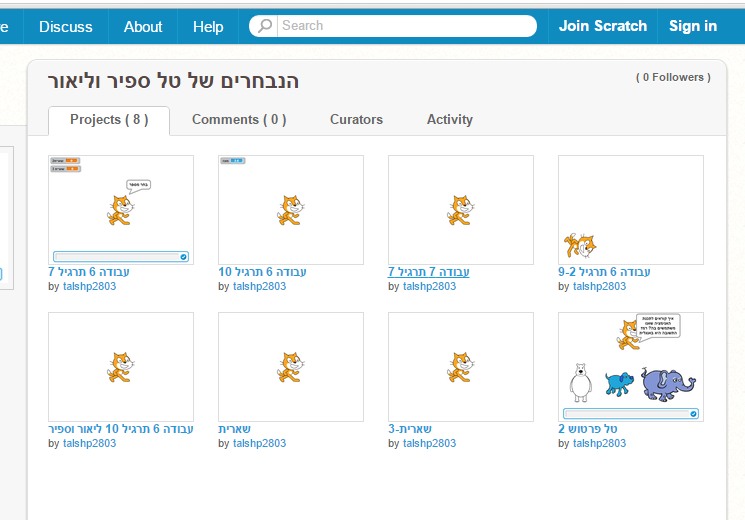Click the title link עבודה 6 תרגיל 10
The image size is (745, 520).
[x=262, y=272]
